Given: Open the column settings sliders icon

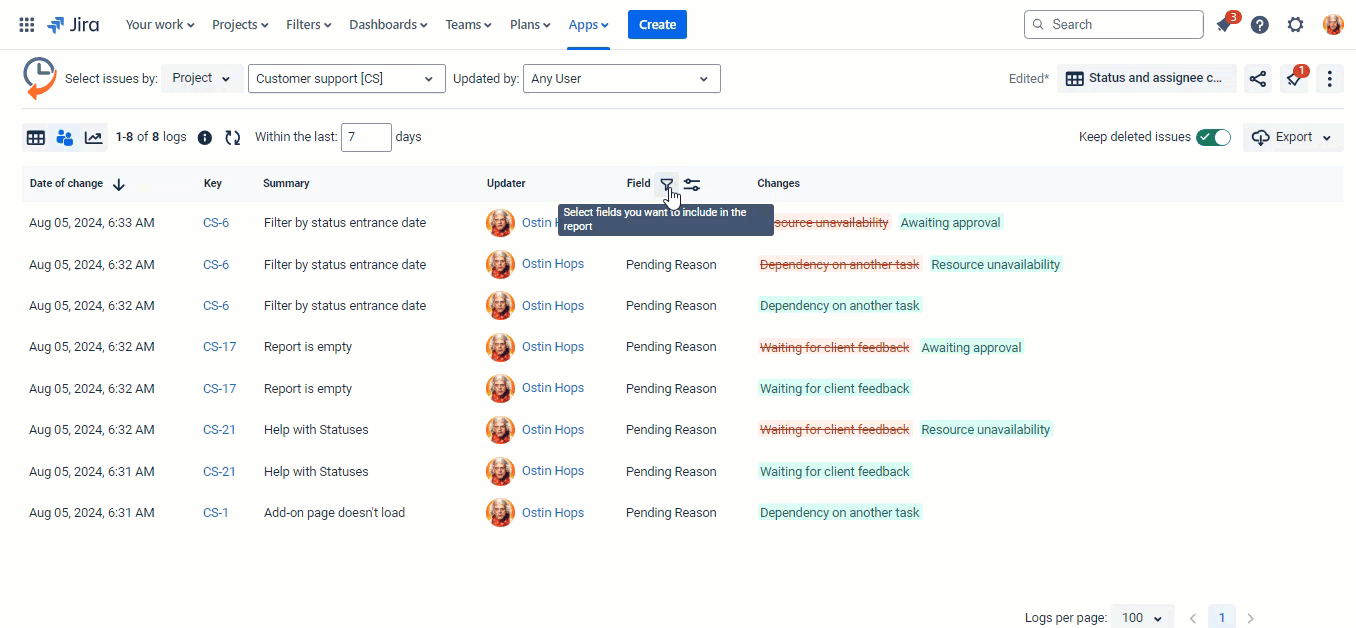Looking at the screenshot, I should pyautogui.click(x=692, y=184).
